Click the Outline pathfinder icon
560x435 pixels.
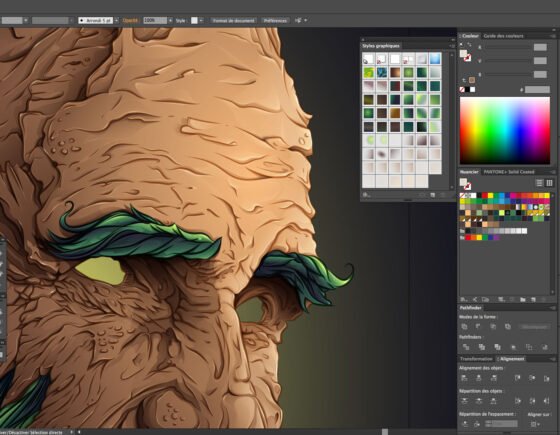[529, 347]
